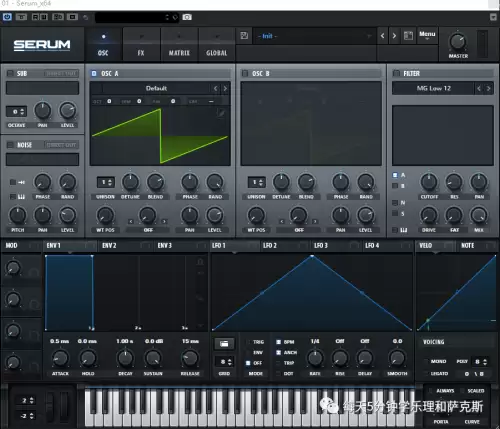500x429 pixels.
Task: Select previous OSC A wavetable arrow
Action: [215, 88]
